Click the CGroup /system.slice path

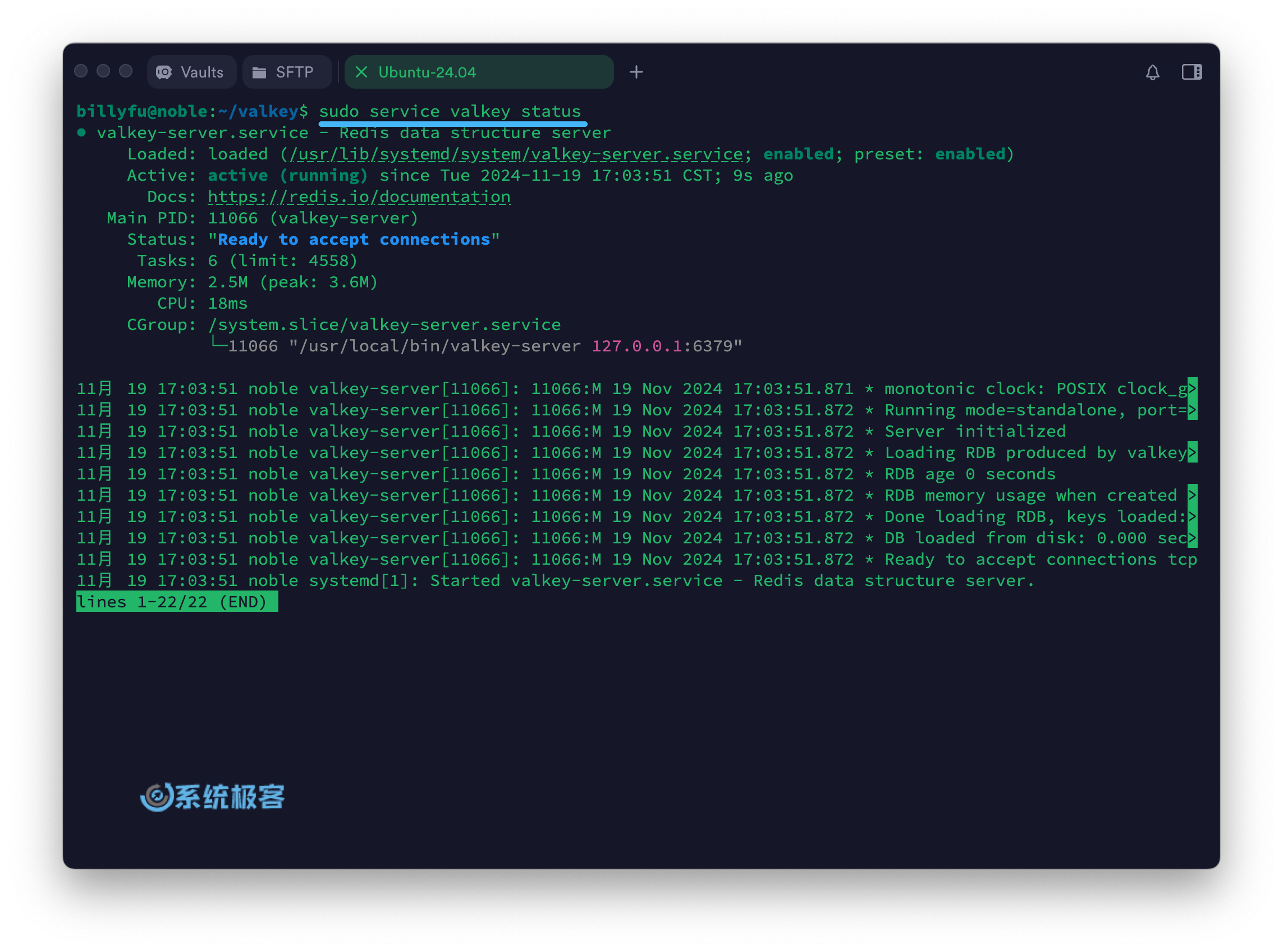[x=384, y=324]
